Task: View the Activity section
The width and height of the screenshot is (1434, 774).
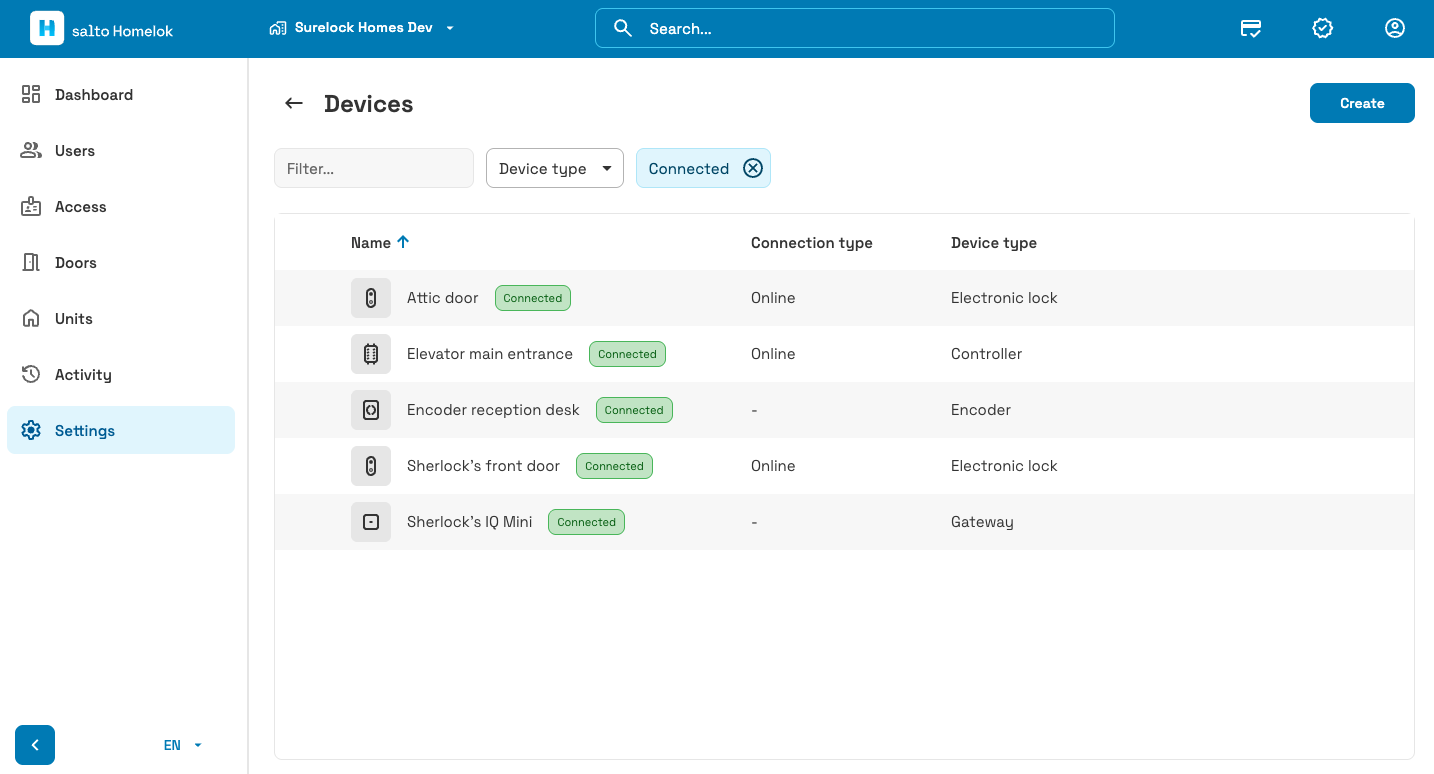Action: coord(121,375)
